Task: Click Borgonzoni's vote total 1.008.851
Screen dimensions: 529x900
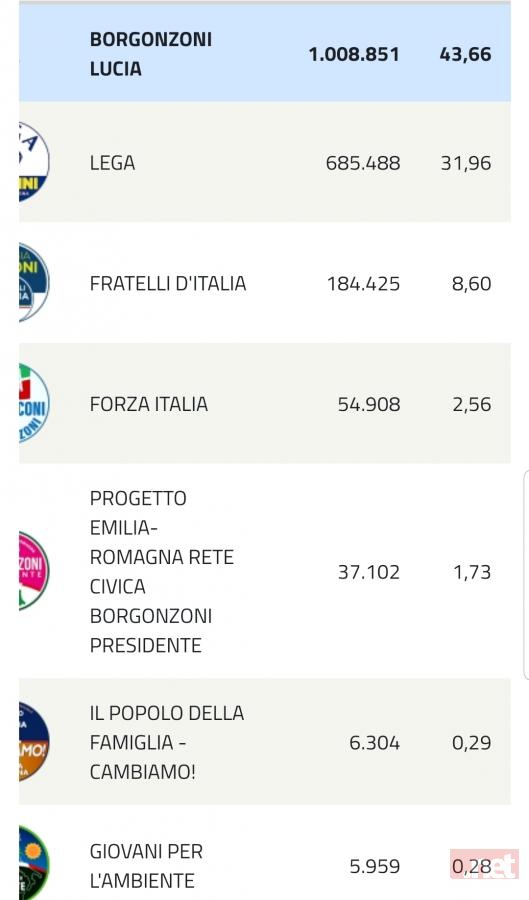Action: pyautogui.click(x=354, y=54)
